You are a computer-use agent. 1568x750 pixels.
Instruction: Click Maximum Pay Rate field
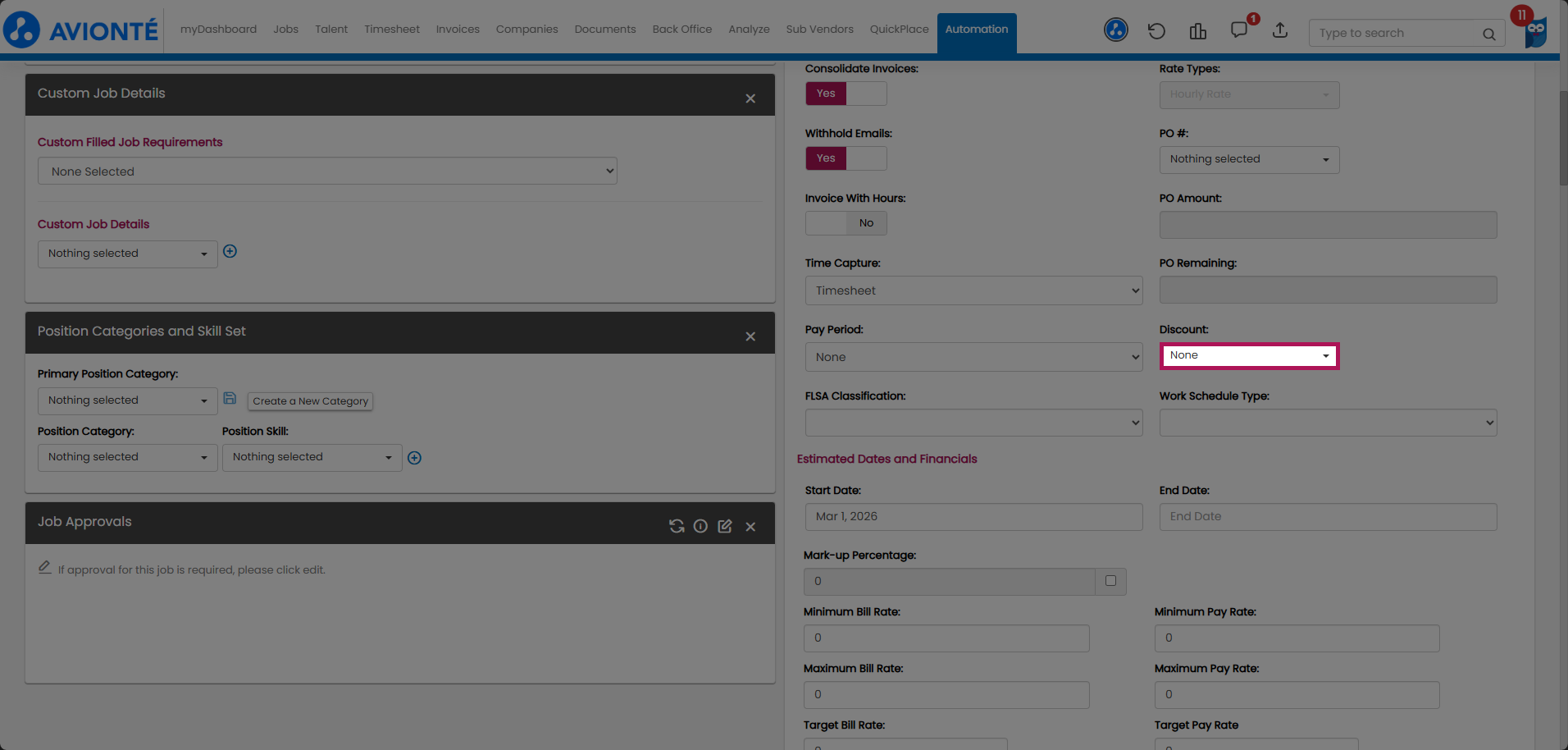pos(1297,695)
